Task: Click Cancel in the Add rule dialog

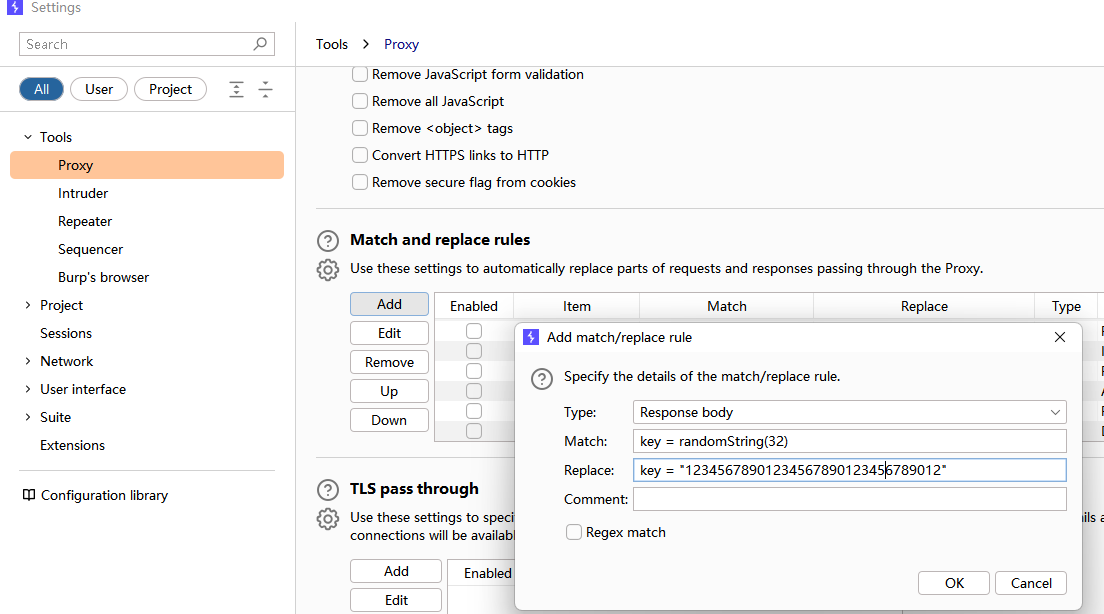Action: [x=1031, y=583]
